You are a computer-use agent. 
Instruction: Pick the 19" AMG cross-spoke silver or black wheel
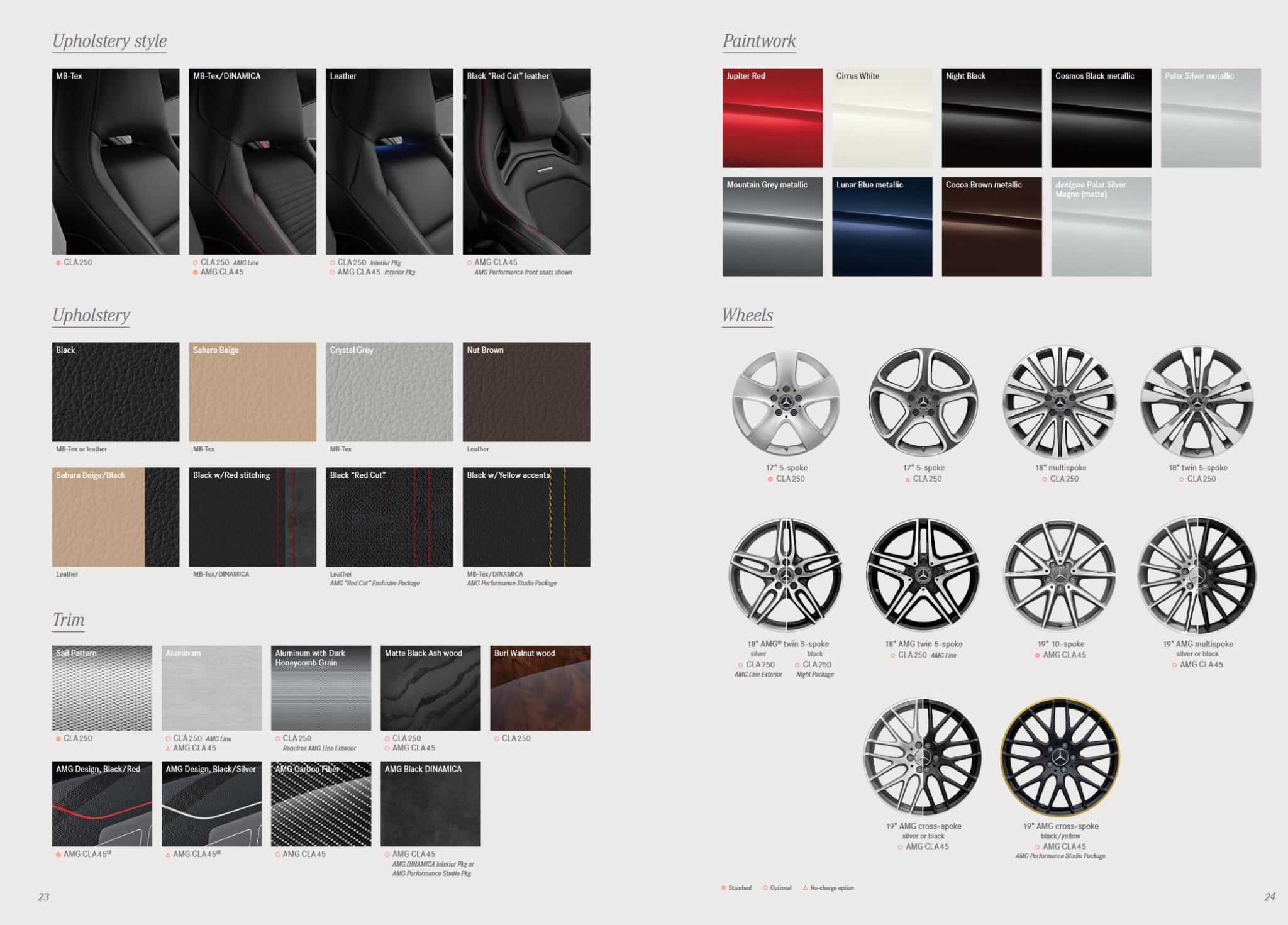(x=923, y=756)
